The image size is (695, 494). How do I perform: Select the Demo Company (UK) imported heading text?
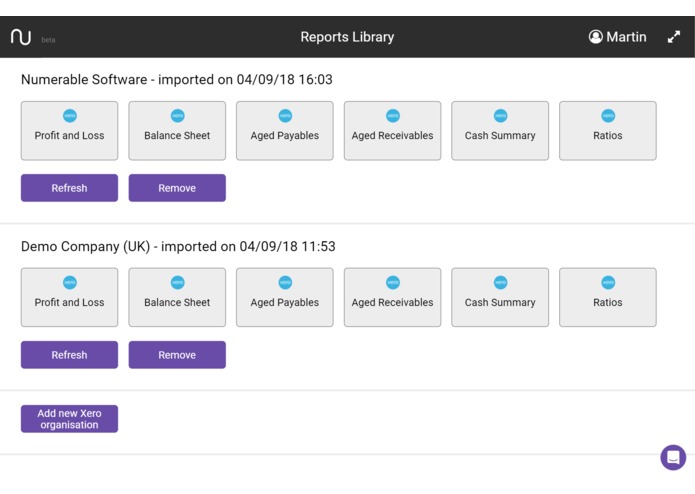pos(178,246)
